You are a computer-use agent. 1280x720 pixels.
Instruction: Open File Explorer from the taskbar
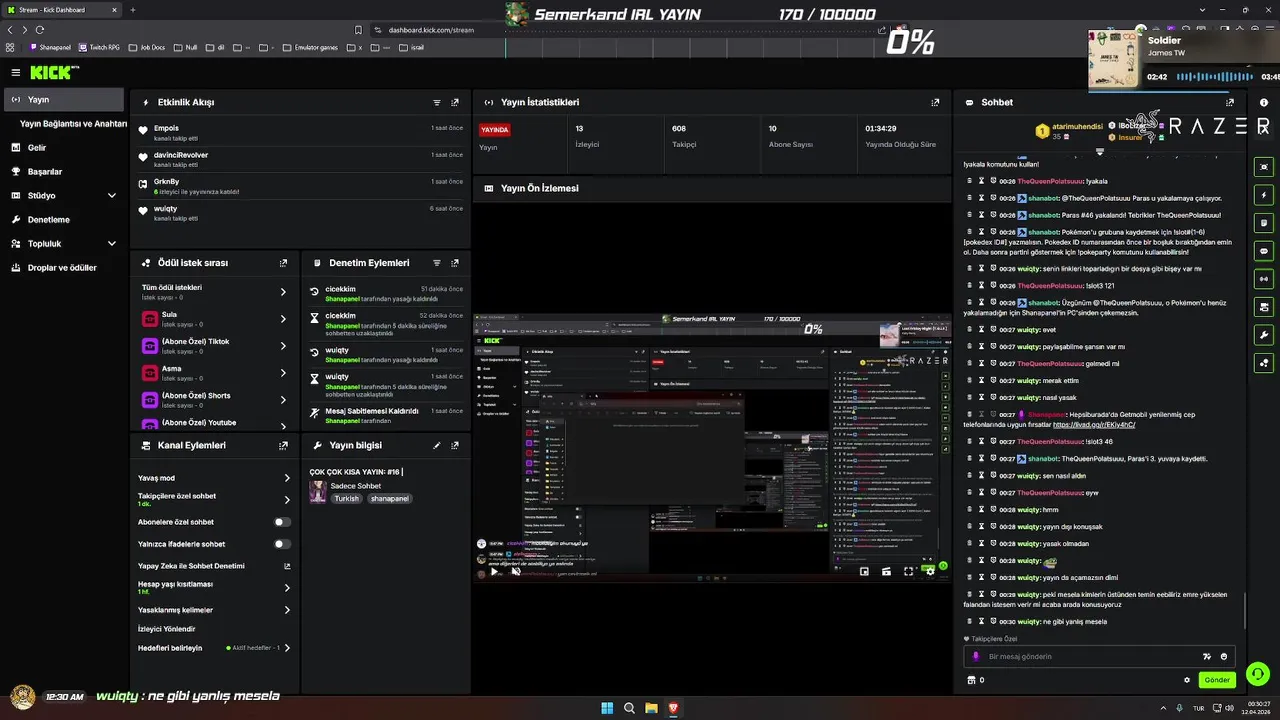651,708
